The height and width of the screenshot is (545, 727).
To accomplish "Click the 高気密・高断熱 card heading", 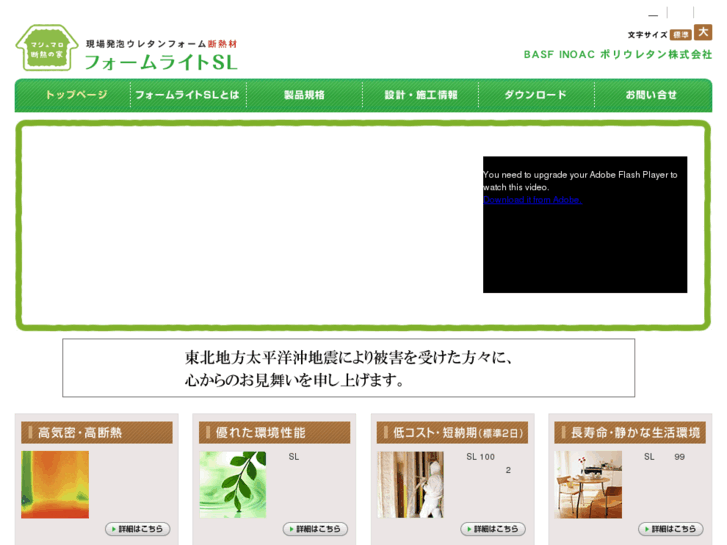I will [x=97, y=433].
